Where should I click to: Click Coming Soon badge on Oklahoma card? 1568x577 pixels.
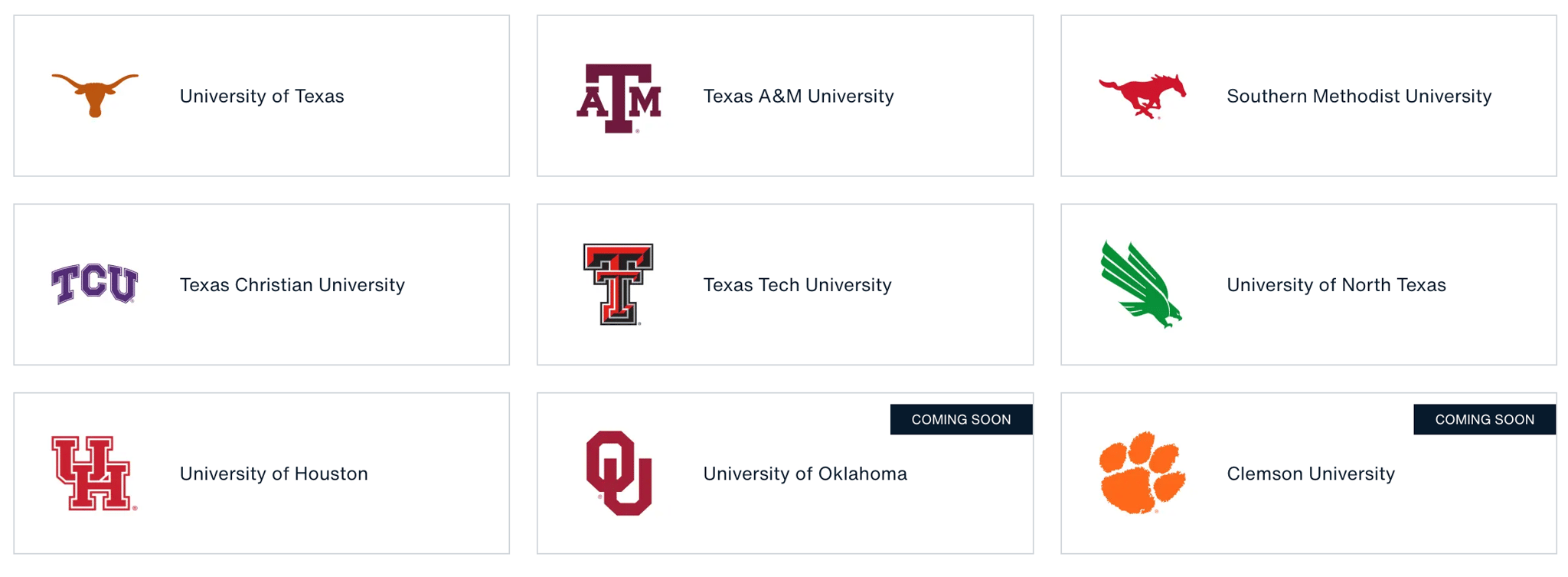(961, 419)
